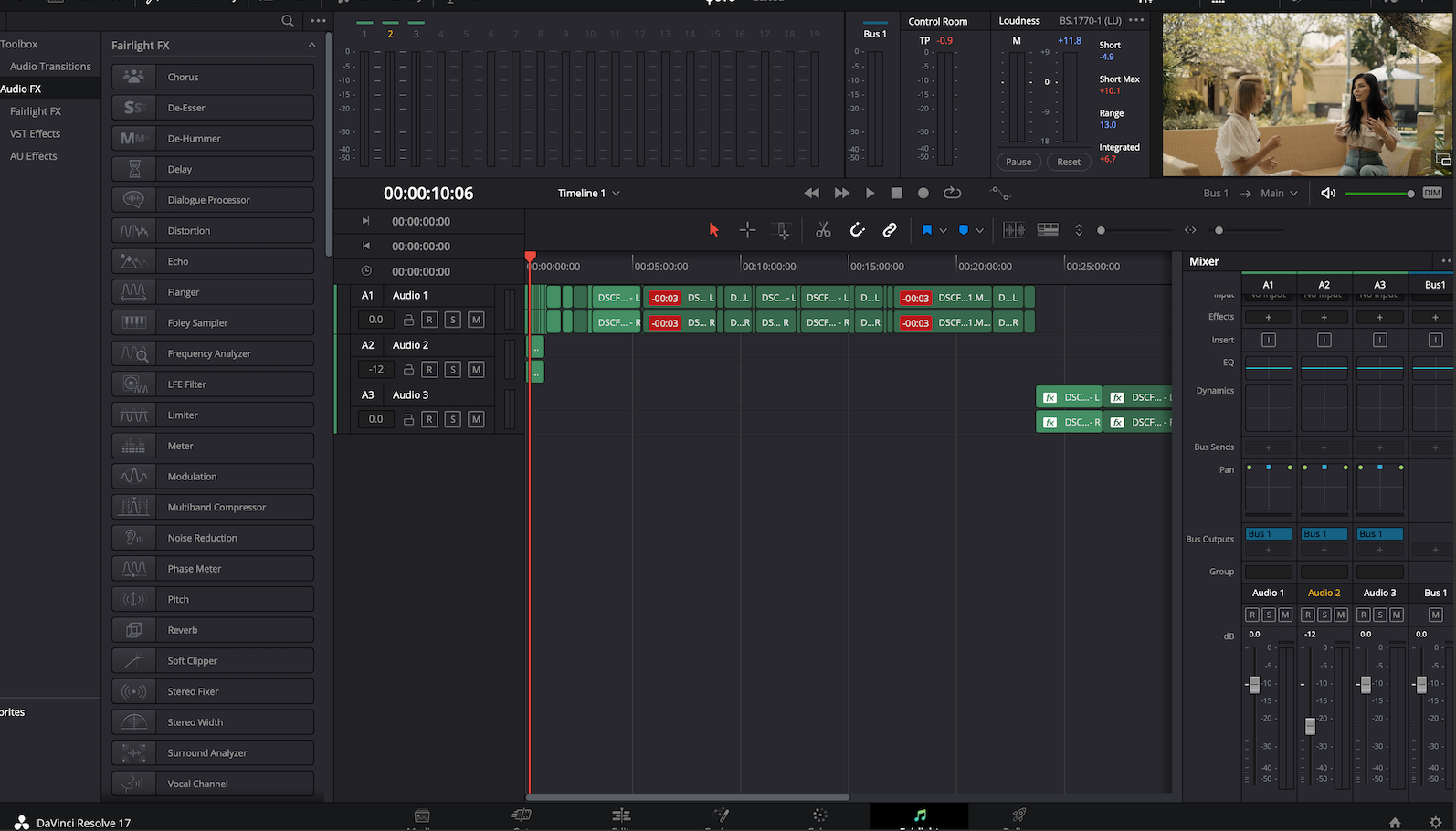Mute the Audio 1 track header

tap(476, 320)
